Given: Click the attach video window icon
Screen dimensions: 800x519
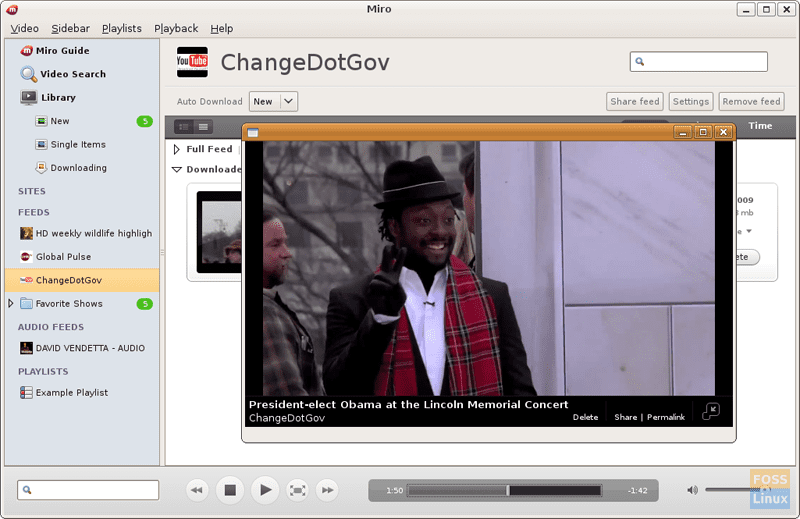Looking at the screenshot, I should click(711, 411).
